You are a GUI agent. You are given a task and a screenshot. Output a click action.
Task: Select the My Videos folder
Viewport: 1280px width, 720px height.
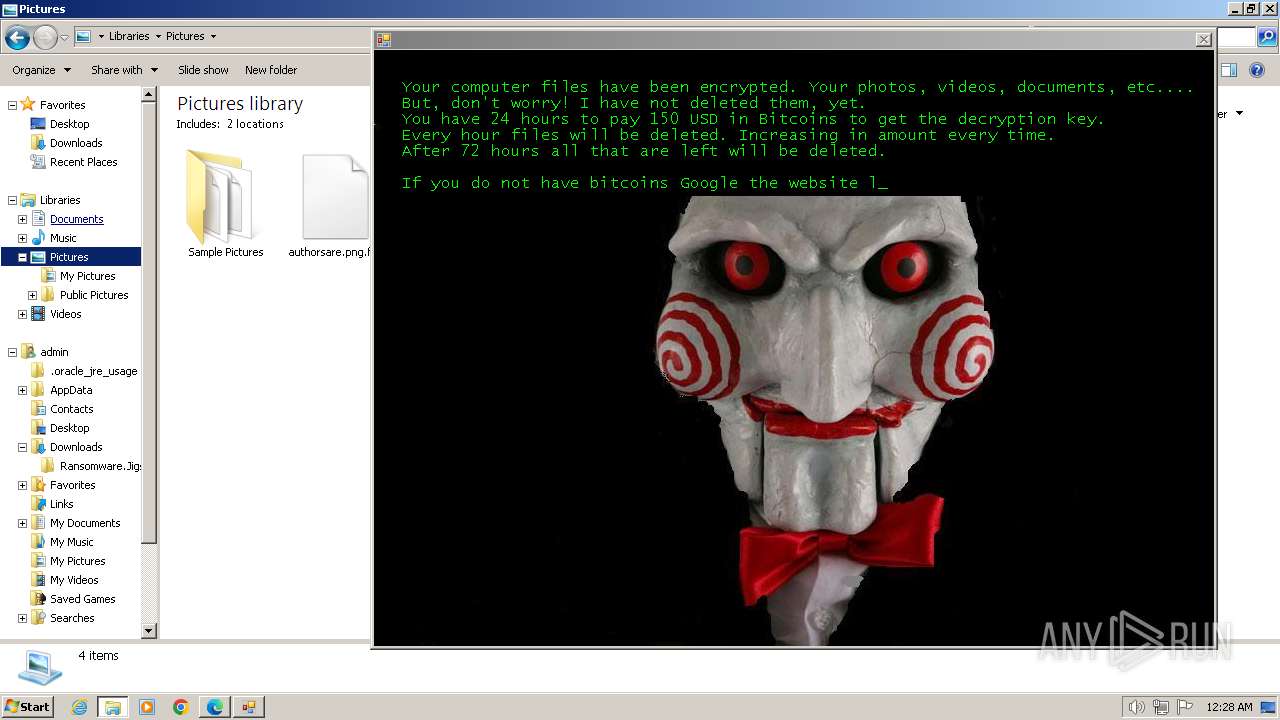[74, 580]
